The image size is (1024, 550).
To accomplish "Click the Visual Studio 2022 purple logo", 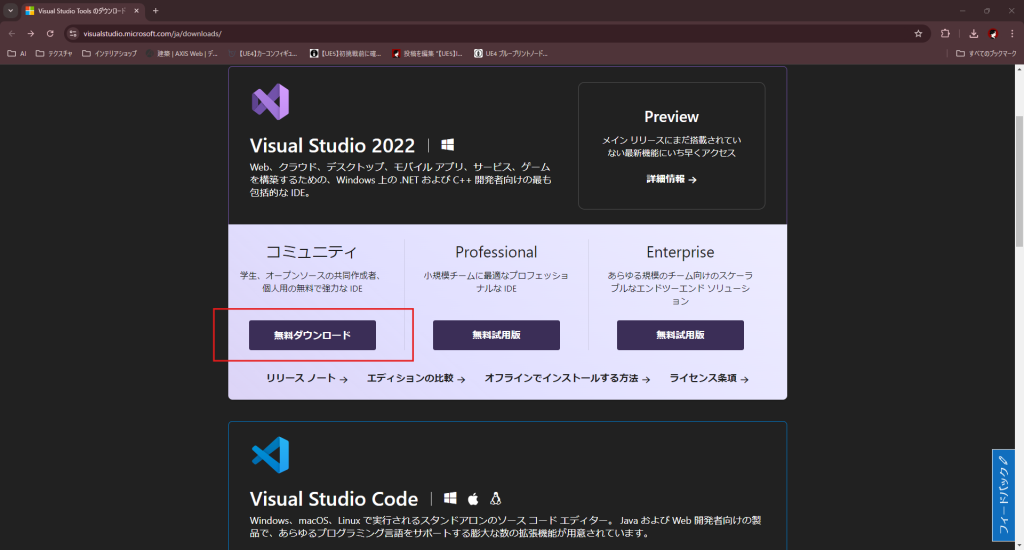I will coord(270,103).
